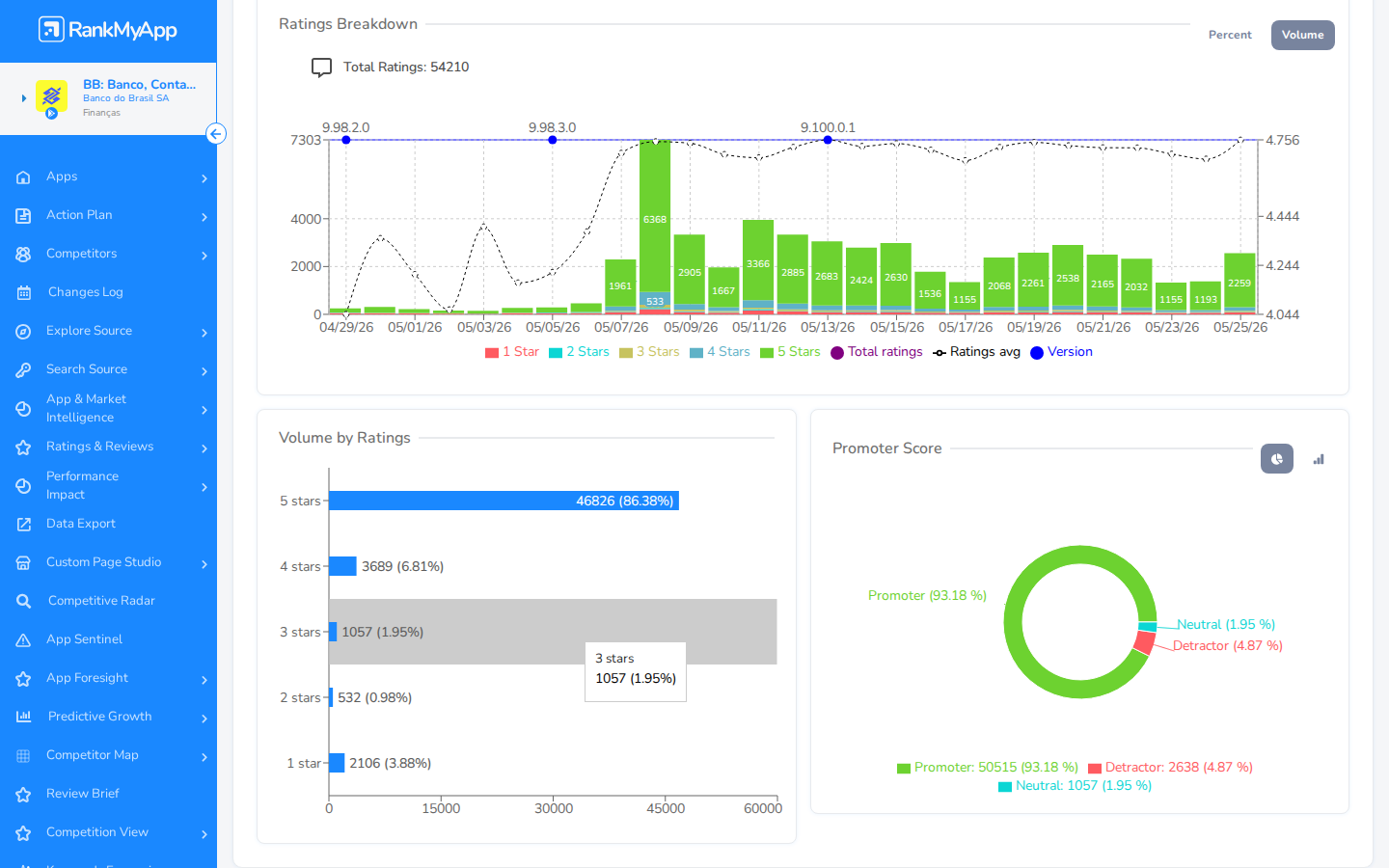Click the BB Banco app logo
1389x868 pixels.
(x=51, y=96)
